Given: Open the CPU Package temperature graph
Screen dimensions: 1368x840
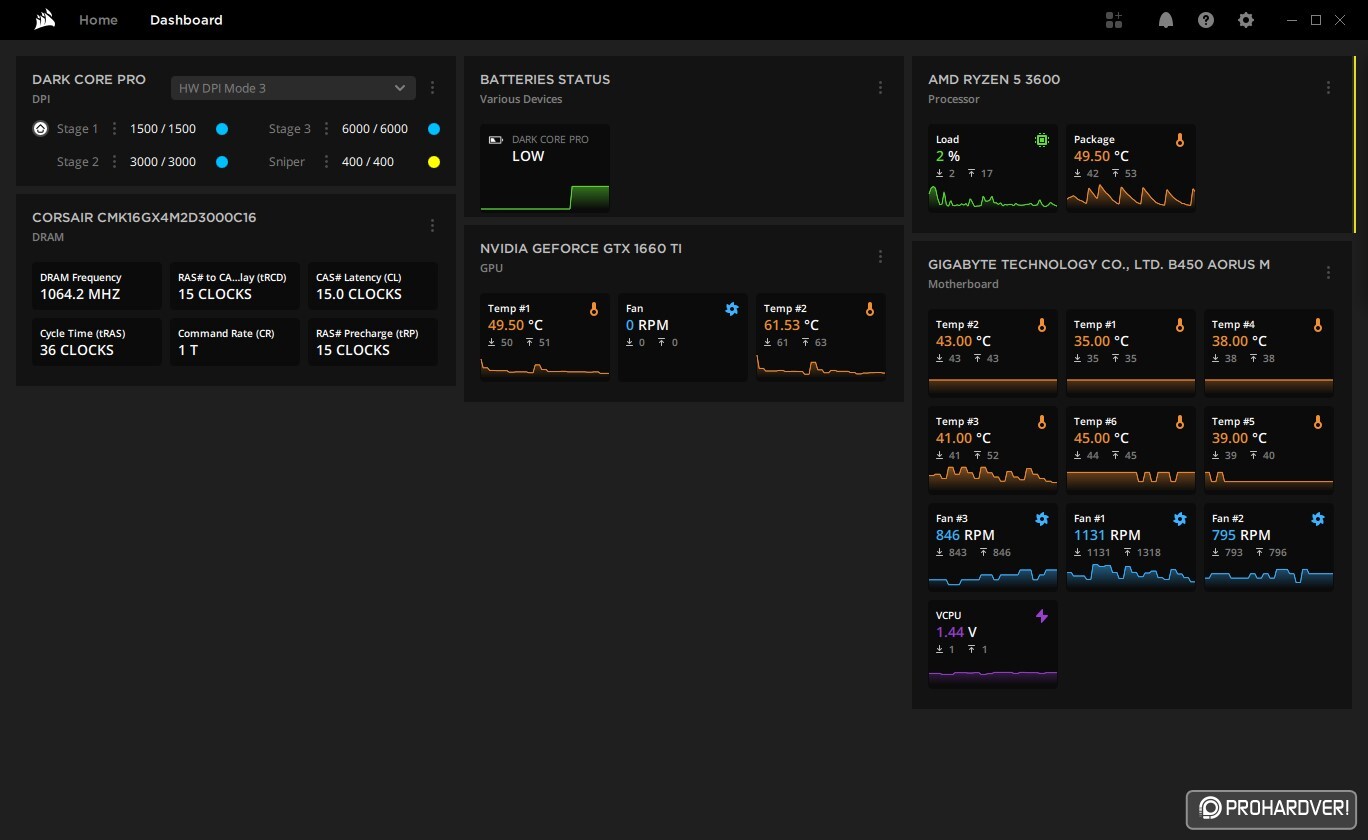Looking at the screenshot, I should (1131, 196).
